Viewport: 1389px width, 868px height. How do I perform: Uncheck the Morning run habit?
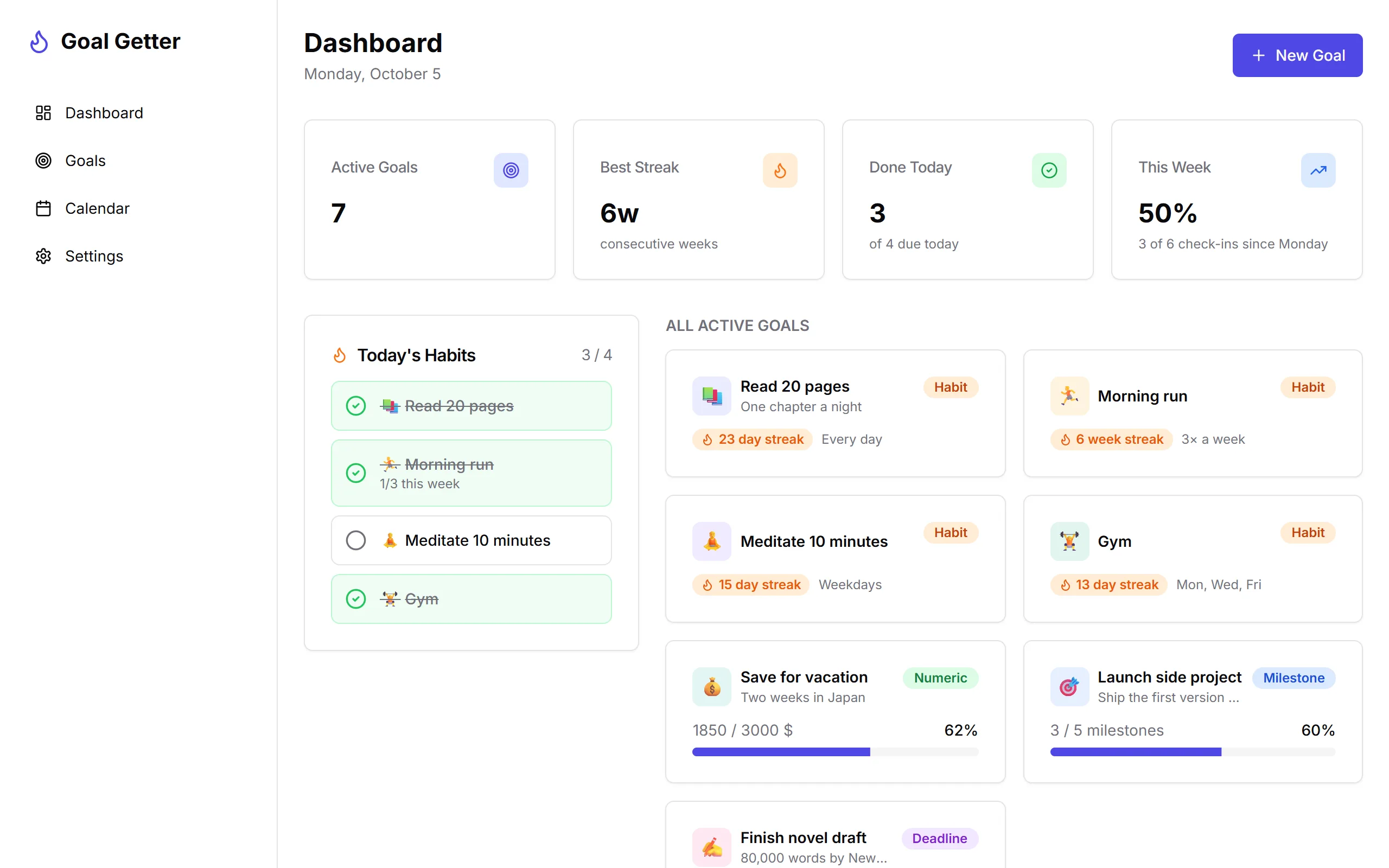pyautogui.click(x=356, y=473)
